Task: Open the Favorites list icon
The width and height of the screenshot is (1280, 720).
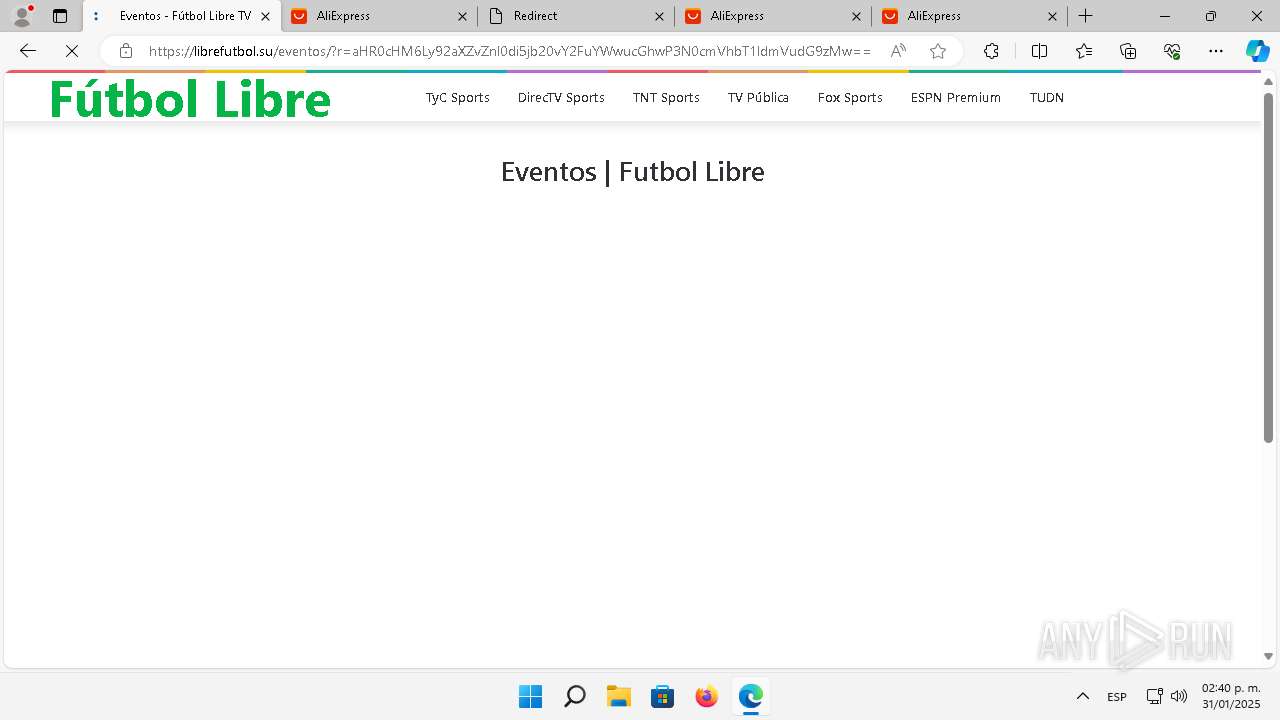Action: click(x=1084, y=51)
